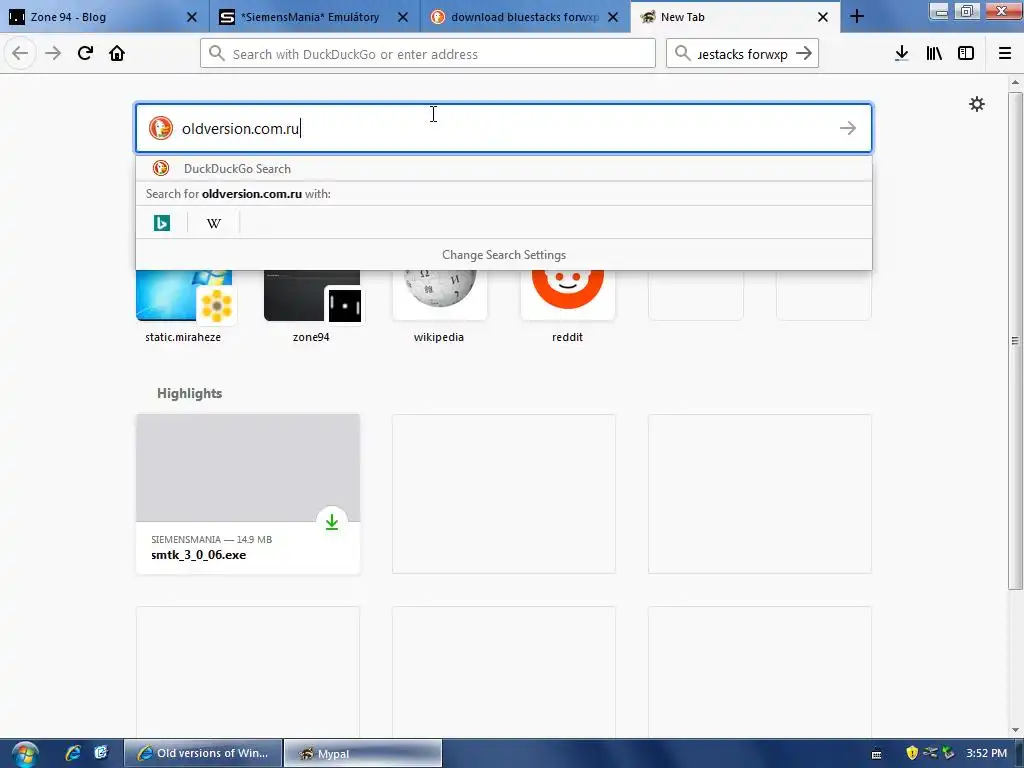Click the yellow security shield tray icon

(912, 753)
